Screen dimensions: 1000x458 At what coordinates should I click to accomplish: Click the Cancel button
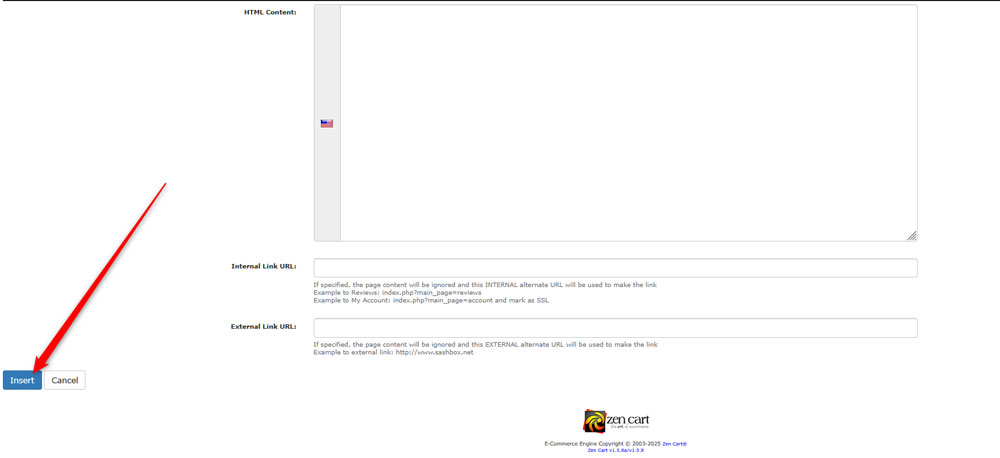pyautogui.click(x=64, y=380)
